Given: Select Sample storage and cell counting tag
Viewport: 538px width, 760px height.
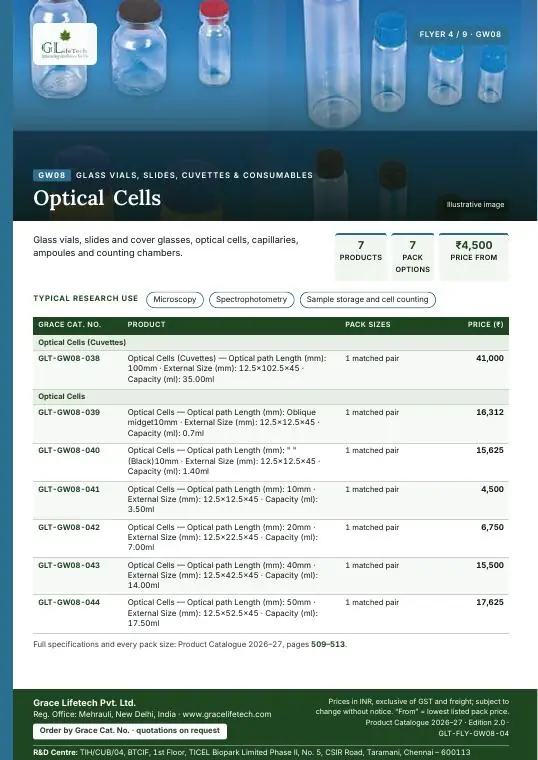Looking at the screenshot, I should click(367, 300).
